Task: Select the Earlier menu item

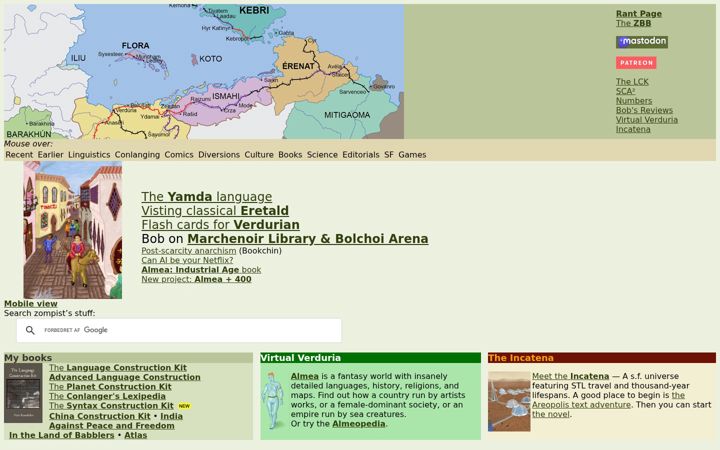Action: click(51, 155)
